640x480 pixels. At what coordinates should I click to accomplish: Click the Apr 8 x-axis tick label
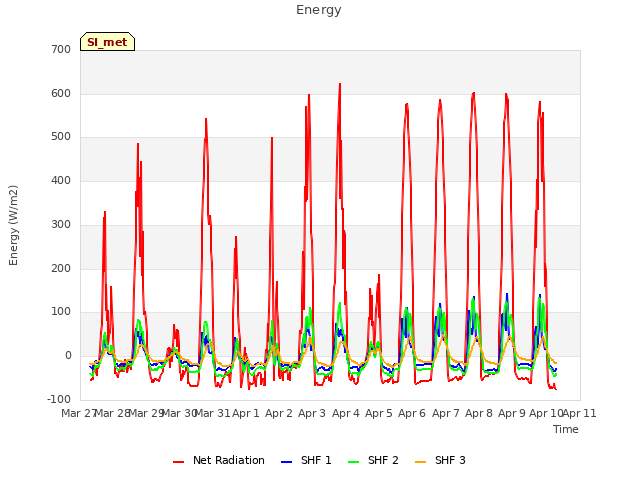[x=479, y=413]
